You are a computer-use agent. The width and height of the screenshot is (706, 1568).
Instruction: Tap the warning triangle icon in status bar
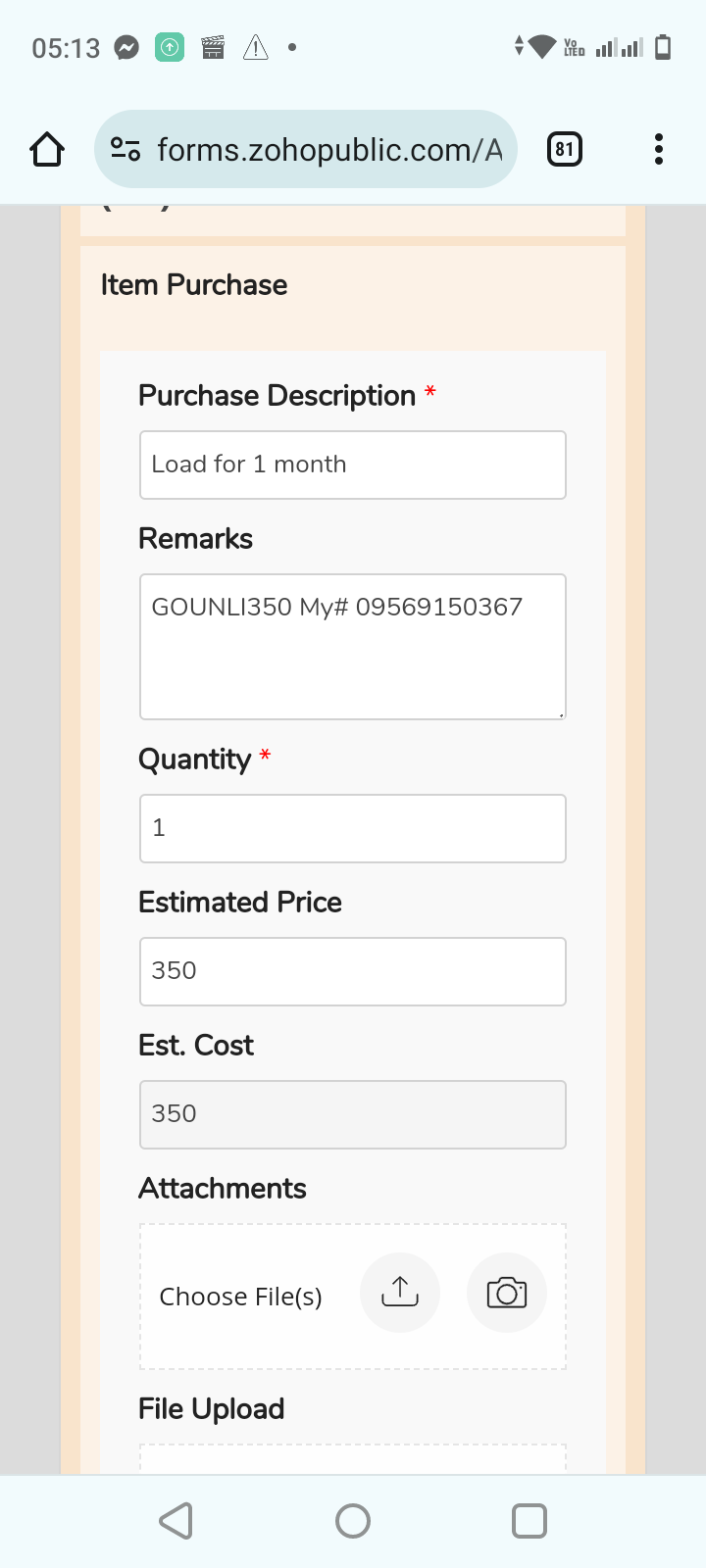[x=255, y=47]
